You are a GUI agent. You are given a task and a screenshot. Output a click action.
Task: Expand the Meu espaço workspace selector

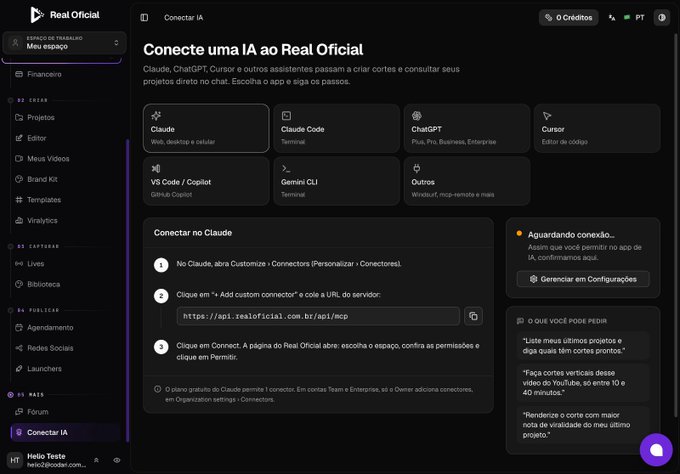(x=65, y=43)
